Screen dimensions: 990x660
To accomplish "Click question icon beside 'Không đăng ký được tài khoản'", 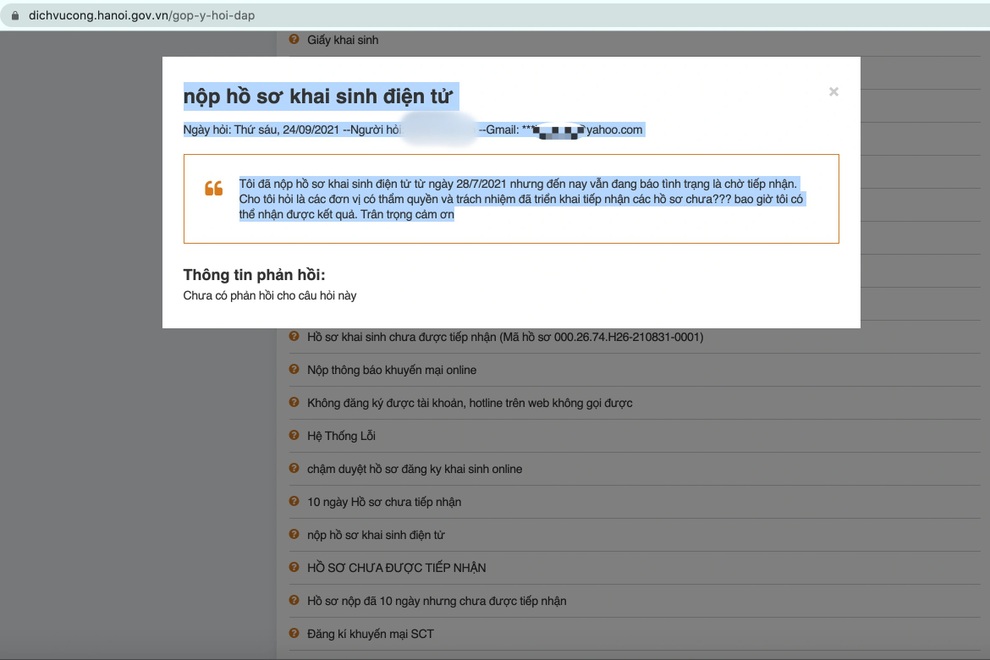I will coord(294,402).
